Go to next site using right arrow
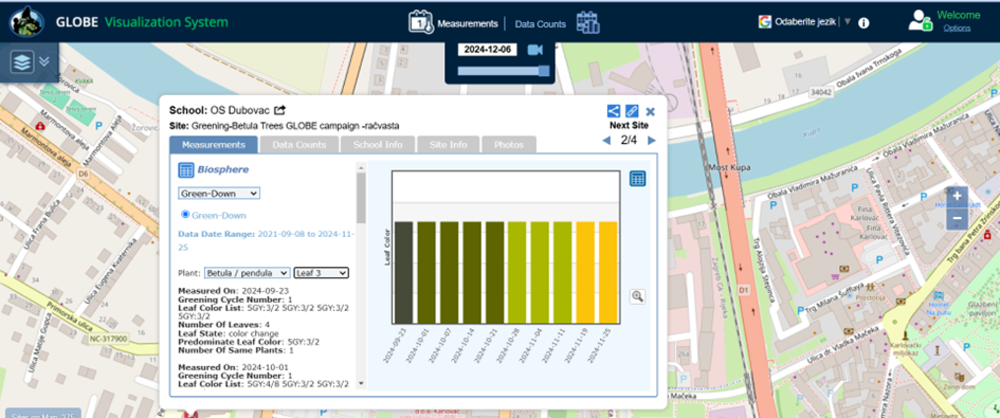The width and height of the screenshot is (1000, 418). click(x=651, y=141)
